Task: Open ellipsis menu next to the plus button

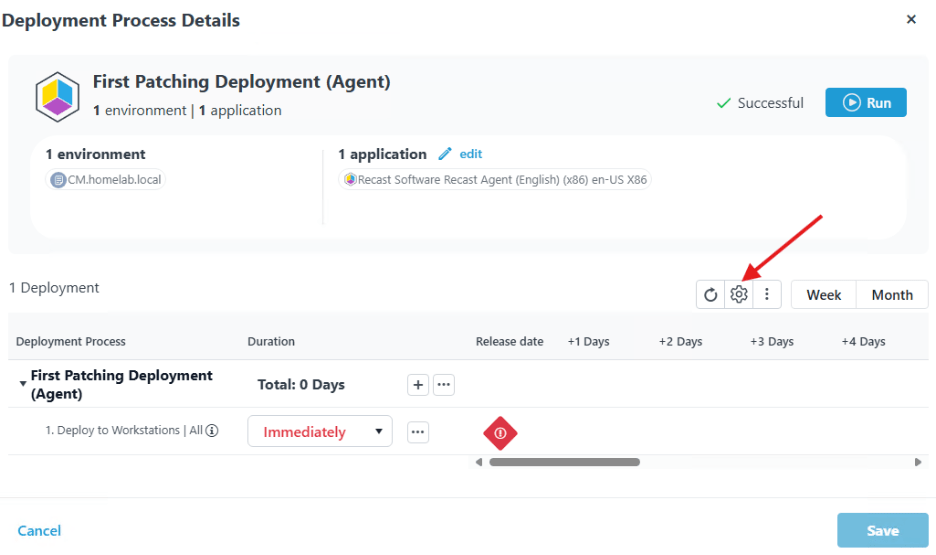Action: [x=444, y=385]
